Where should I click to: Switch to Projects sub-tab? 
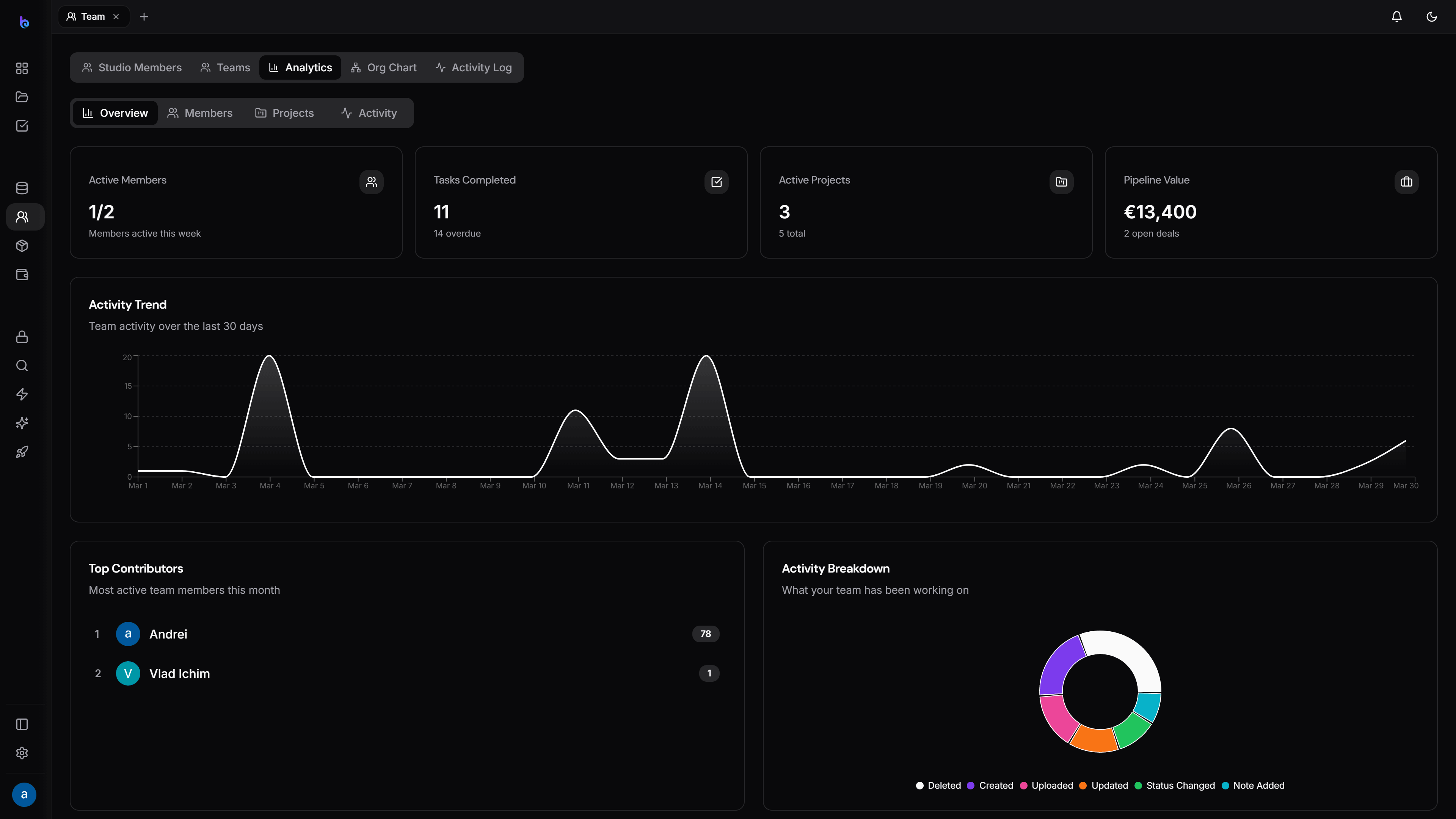click(284, 113)
